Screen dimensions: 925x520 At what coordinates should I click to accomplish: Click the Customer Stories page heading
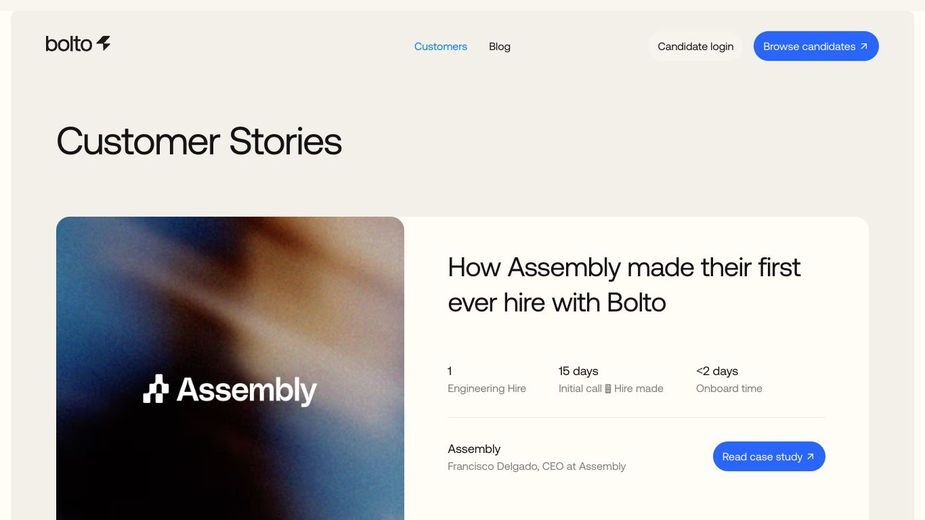199,141
